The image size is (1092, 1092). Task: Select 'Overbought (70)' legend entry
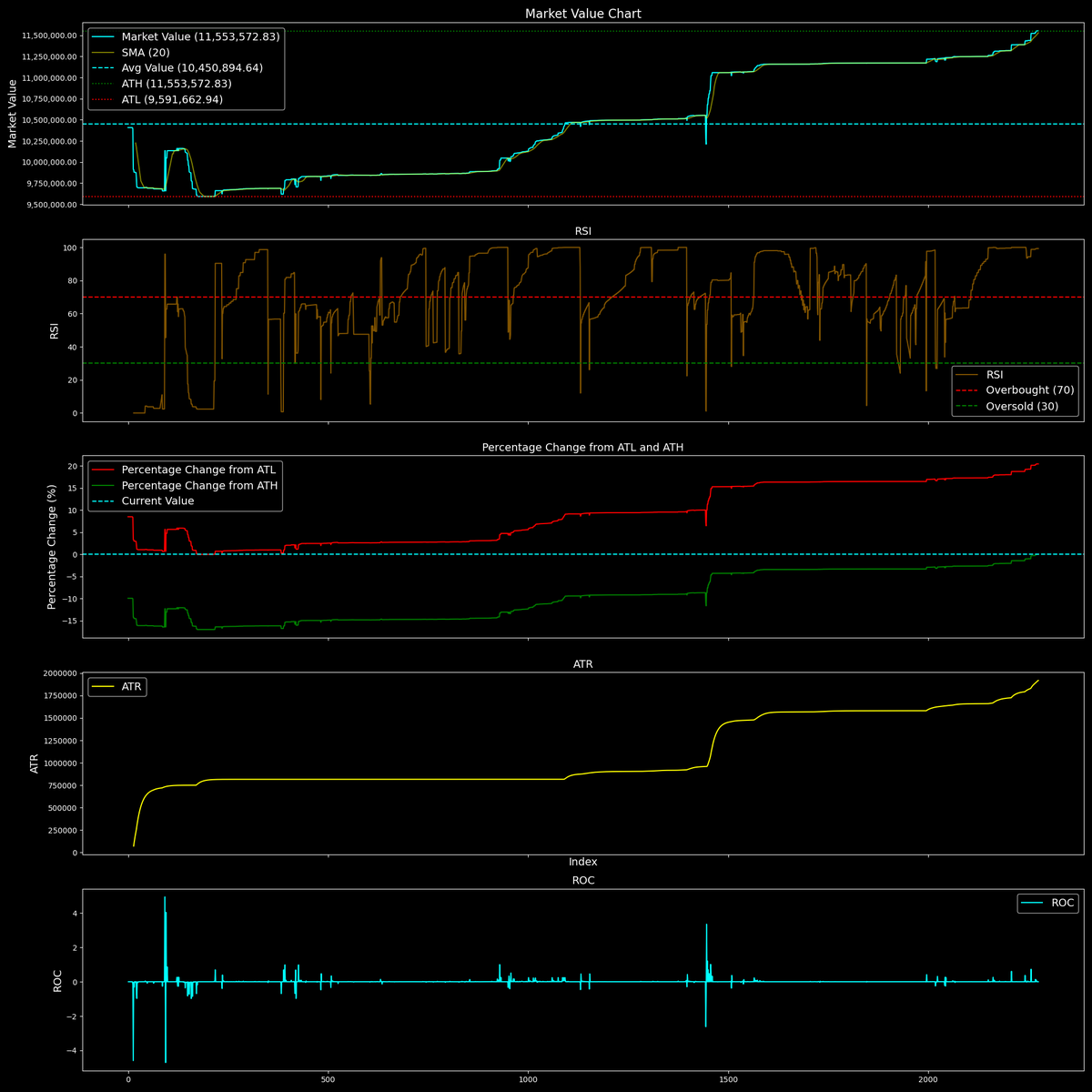pos(1015,390)
